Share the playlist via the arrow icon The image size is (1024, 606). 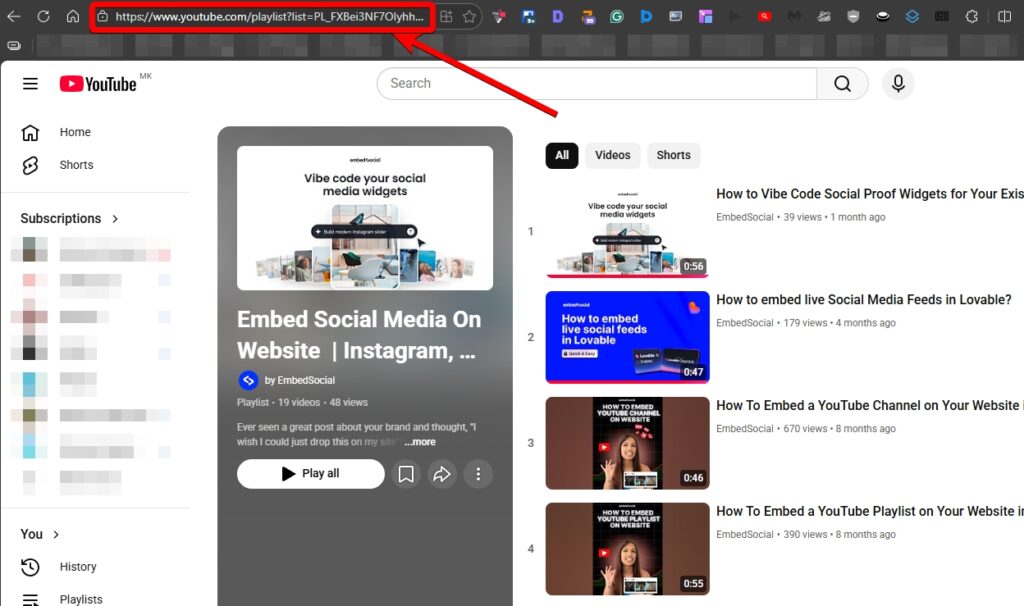pos(442,473)
